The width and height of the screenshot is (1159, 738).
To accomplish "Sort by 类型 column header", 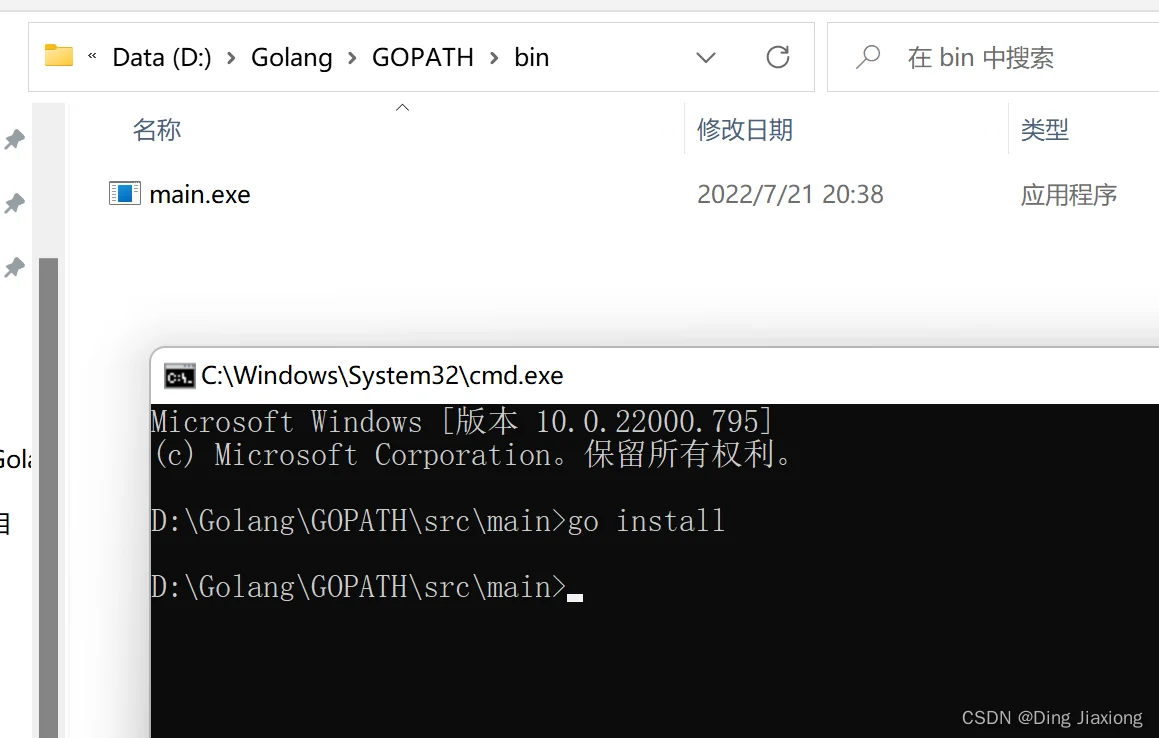I will (1044, 130).
